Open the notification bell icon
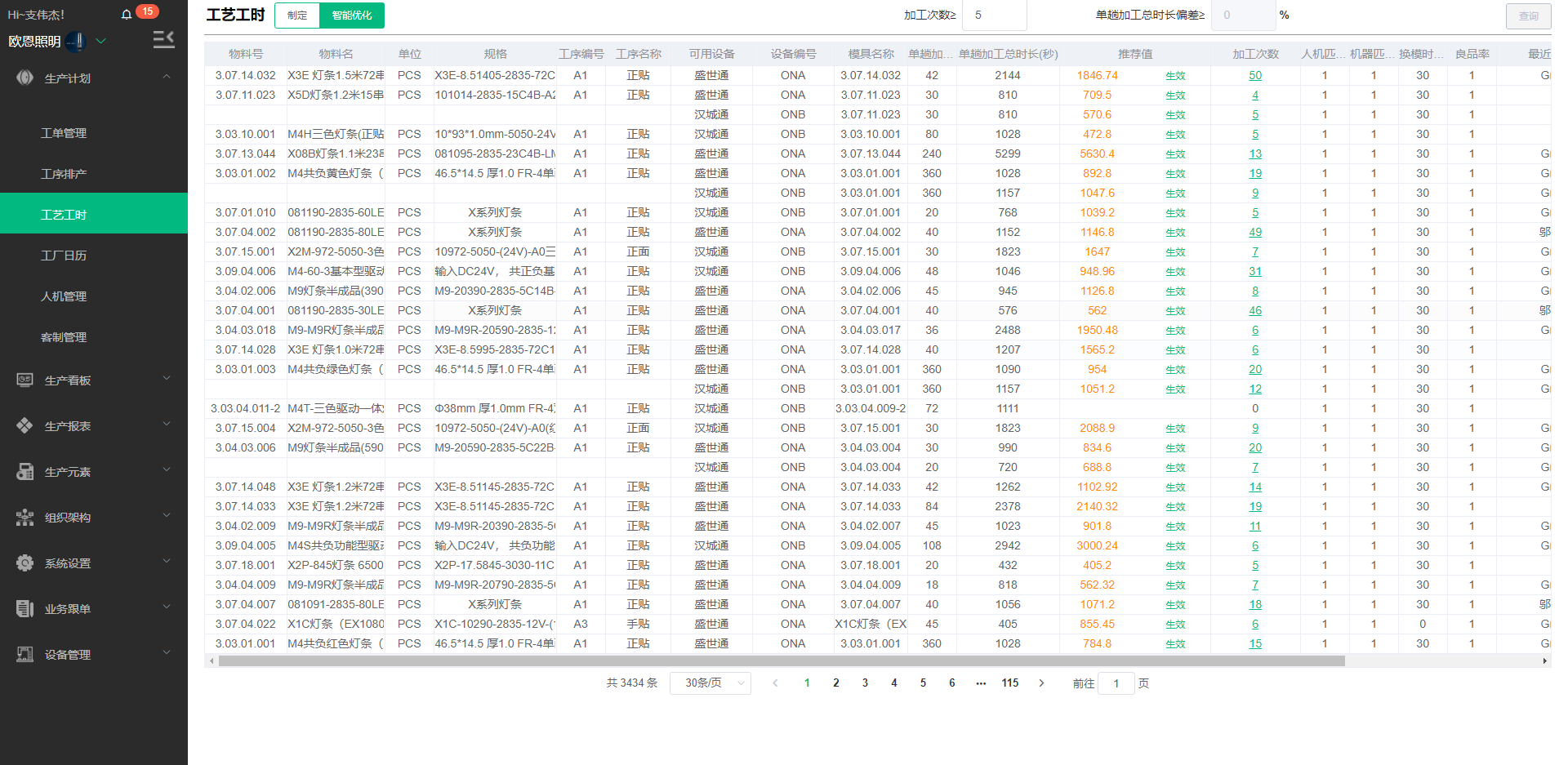1568x765 pixels. pos(127,15)
